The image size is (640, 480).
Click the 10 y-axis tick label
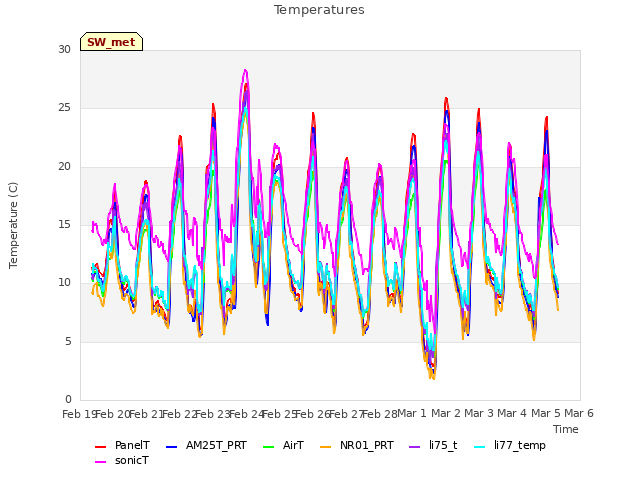[64, 283]
